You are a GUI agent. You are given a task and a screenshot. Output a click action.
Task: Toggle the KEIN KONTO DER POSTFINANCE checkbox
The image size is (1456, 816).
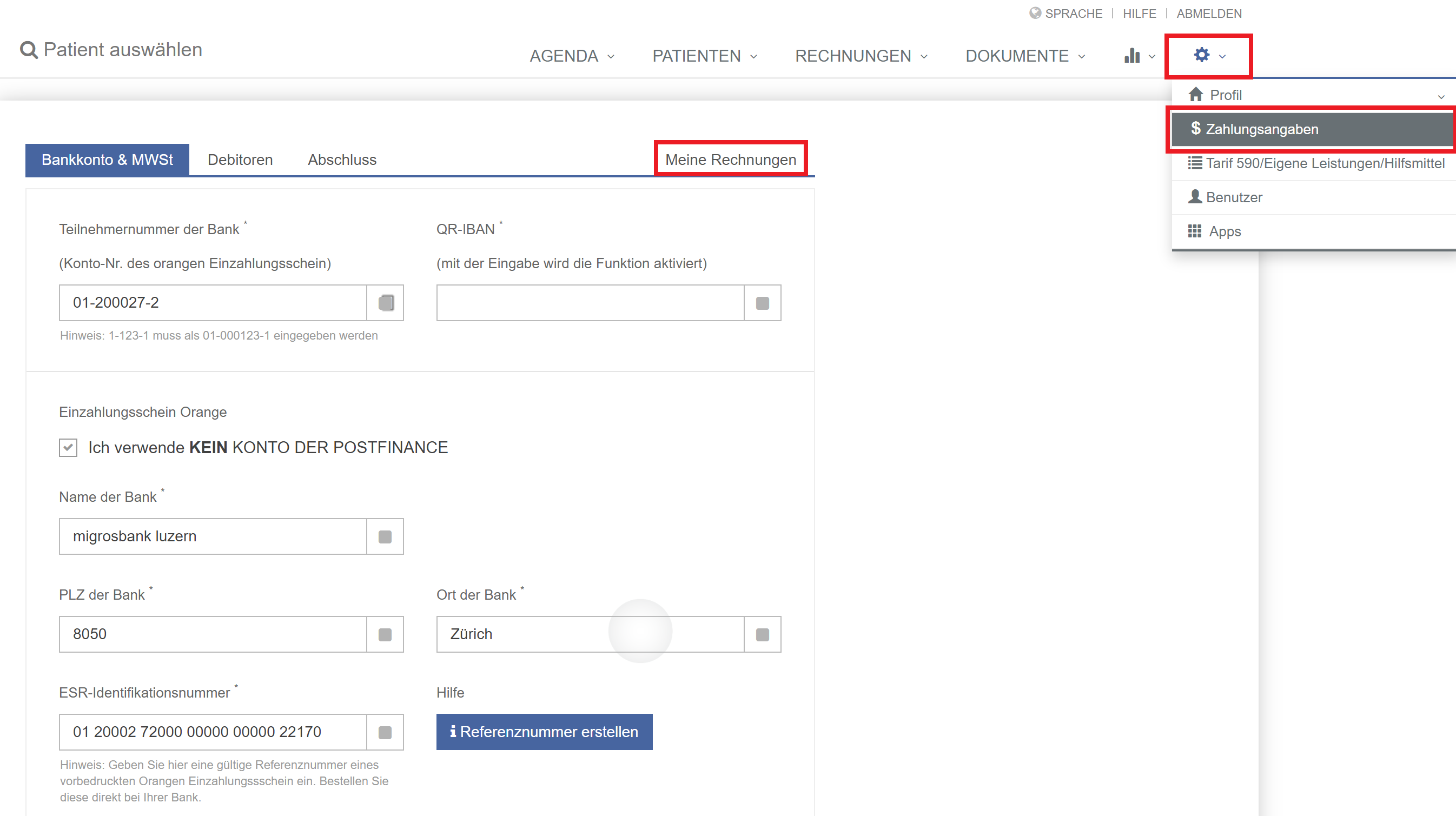coord(68,448)
